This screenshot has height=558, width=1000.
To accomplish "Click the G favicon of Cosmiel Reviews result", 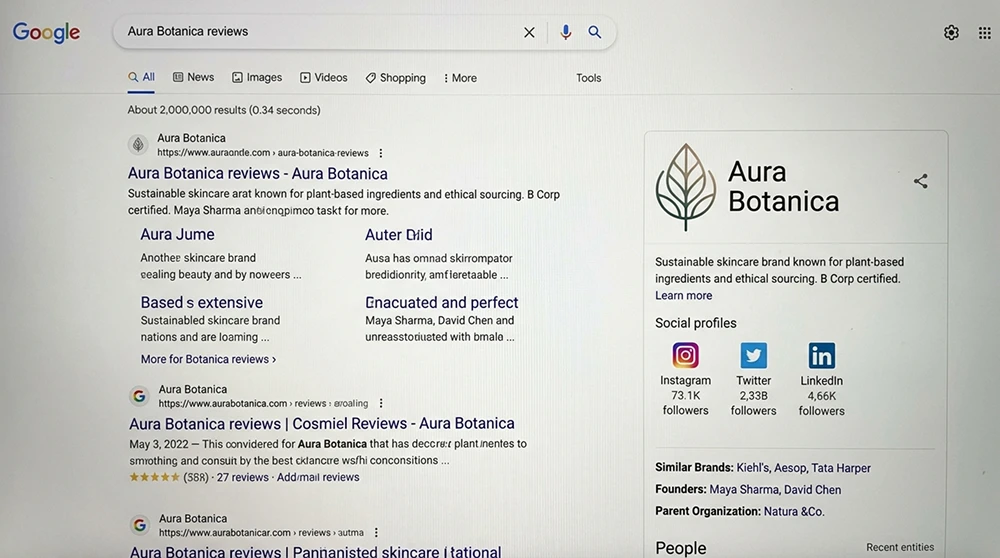I will [139, 396].
